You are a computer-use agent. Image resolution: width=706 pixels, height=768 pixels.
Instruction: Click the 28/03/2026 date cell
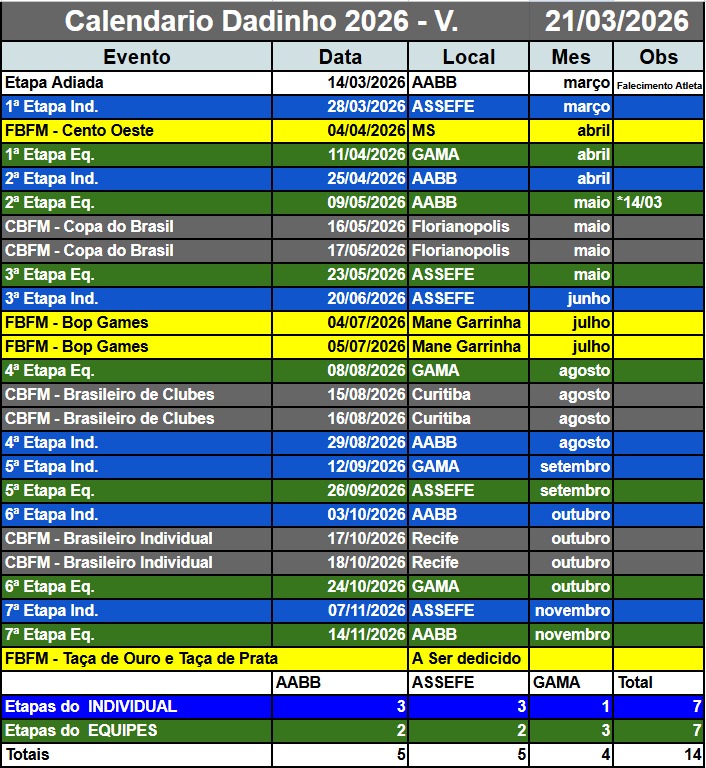pyautogui.click(x=340, y=107)
